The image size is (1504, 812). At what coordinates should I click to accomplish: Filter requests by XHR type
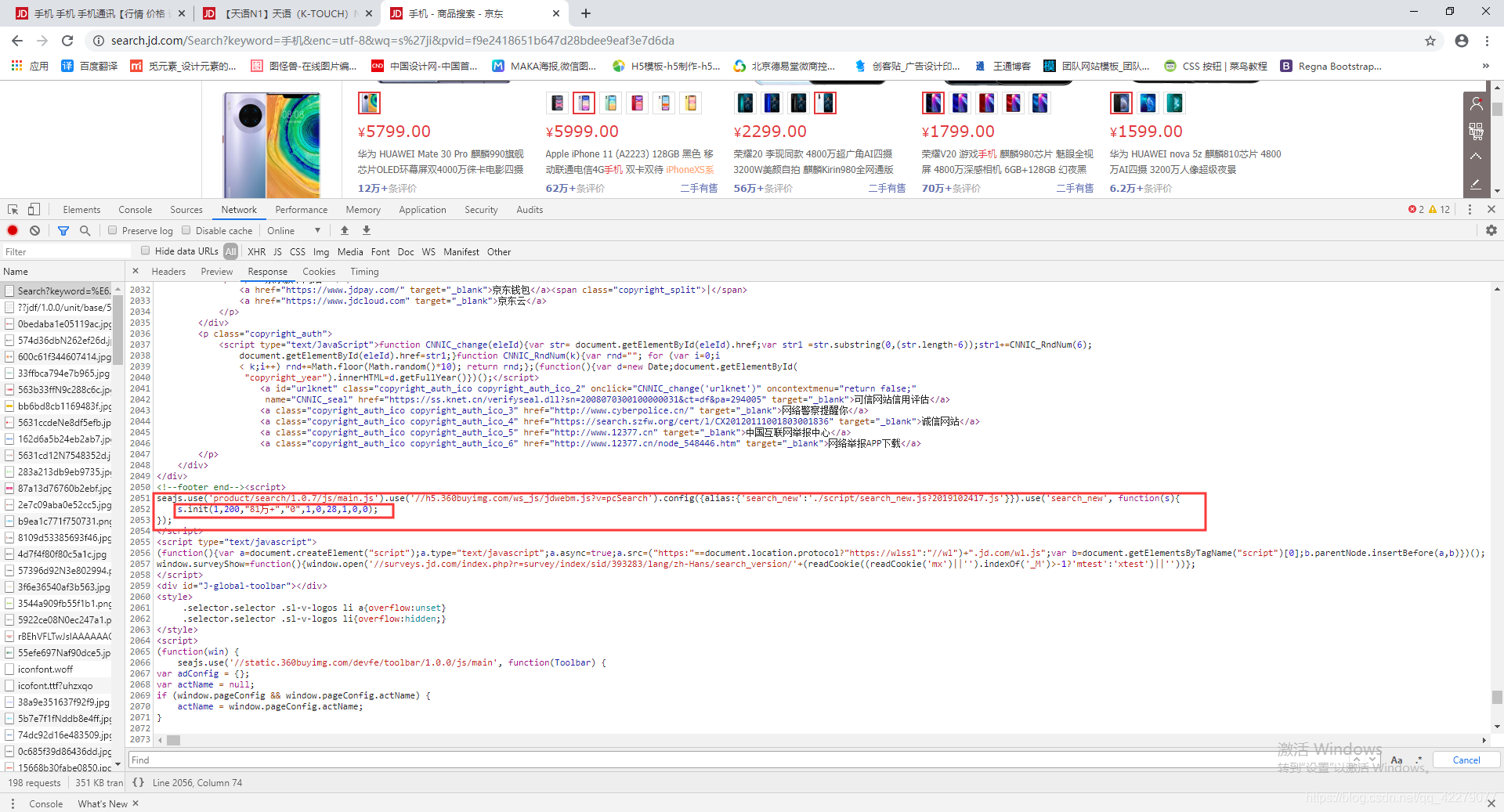(x=256, y=251)
